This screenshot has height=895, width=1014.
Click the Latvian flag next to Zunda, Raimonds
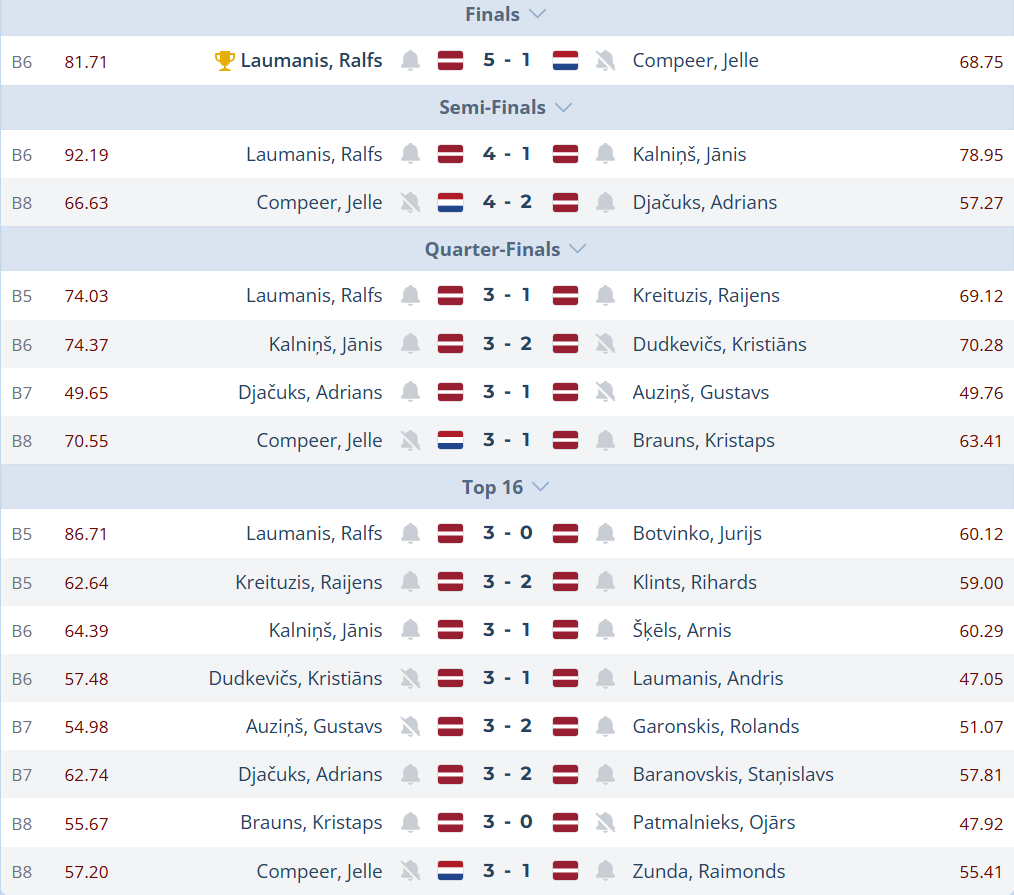pyautogui.click(x=565, y=872)
